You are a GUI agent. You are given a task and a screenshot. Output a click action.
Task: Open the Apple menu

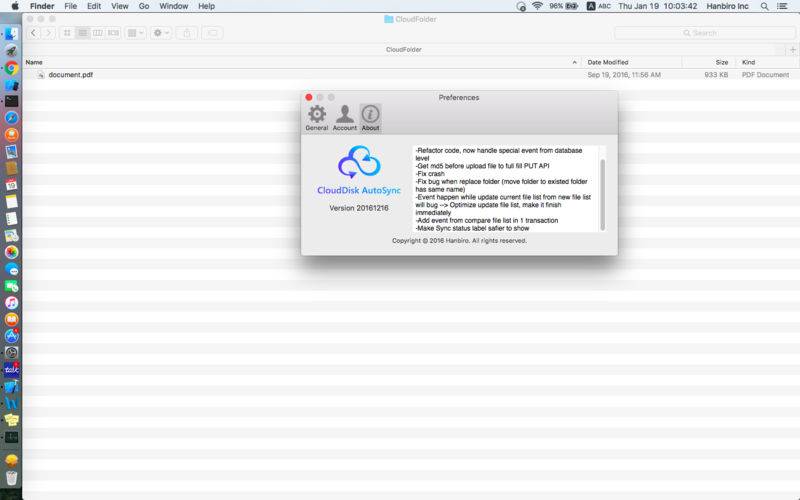coord(15,6)
